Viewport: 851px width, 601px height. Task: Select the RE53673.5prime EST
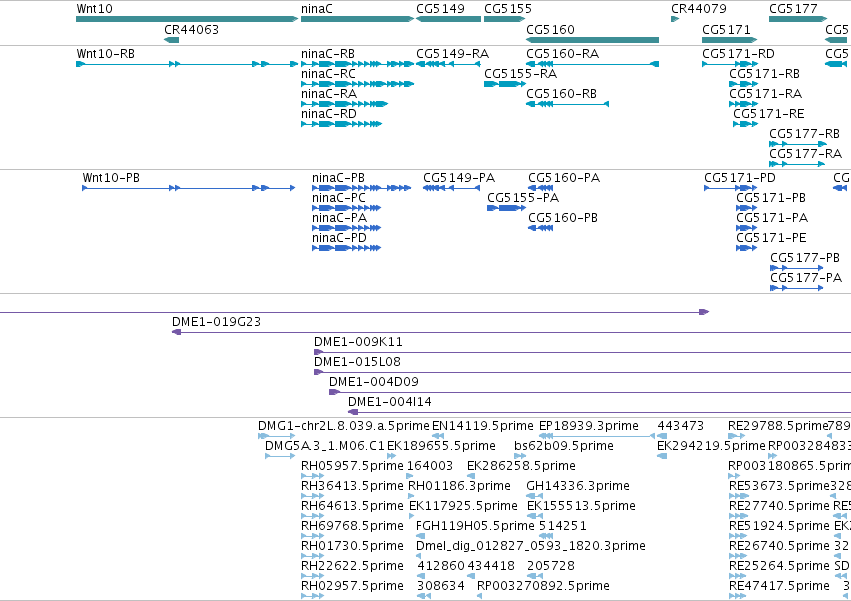[739, 496]
